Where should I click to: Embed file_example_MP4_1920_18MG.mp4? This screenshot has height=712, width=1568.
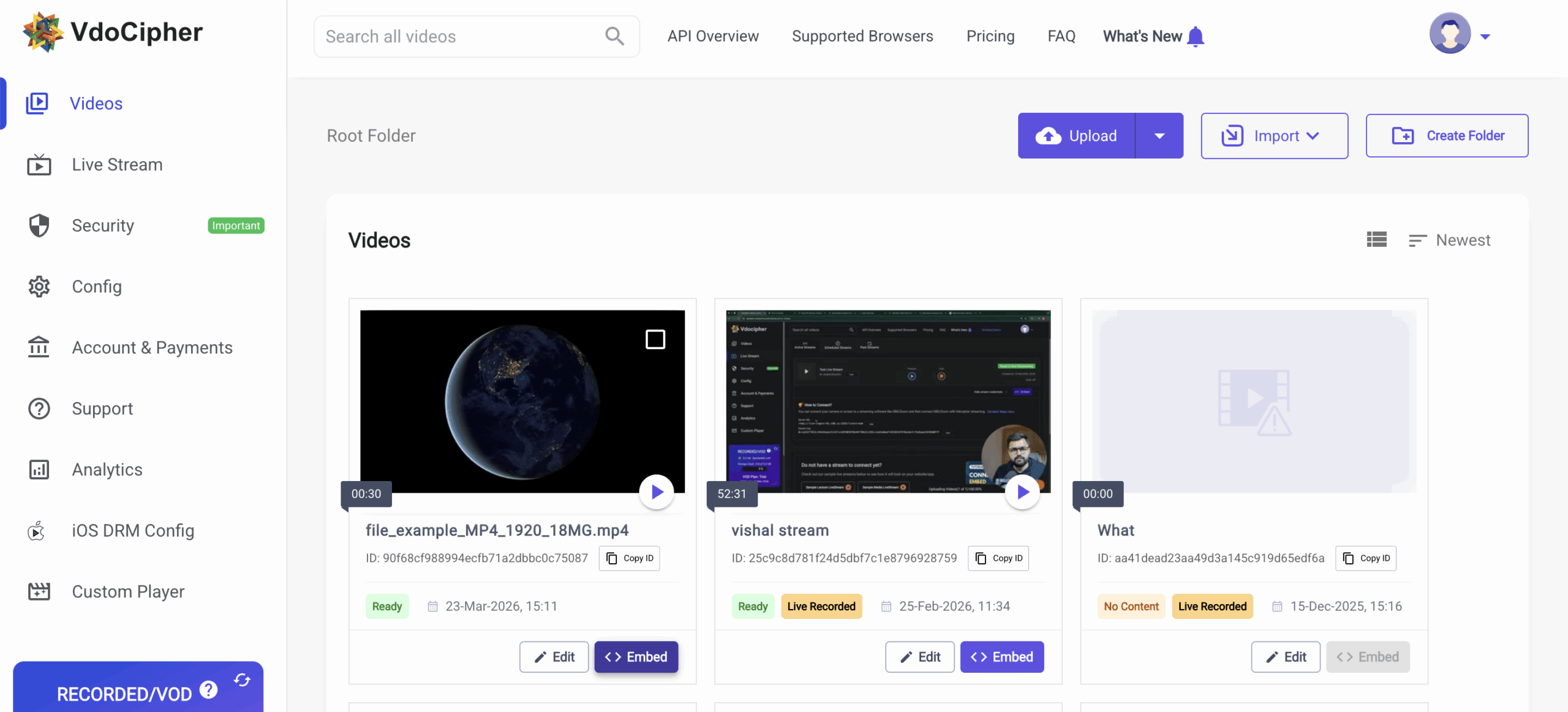(x=636, y=657)
